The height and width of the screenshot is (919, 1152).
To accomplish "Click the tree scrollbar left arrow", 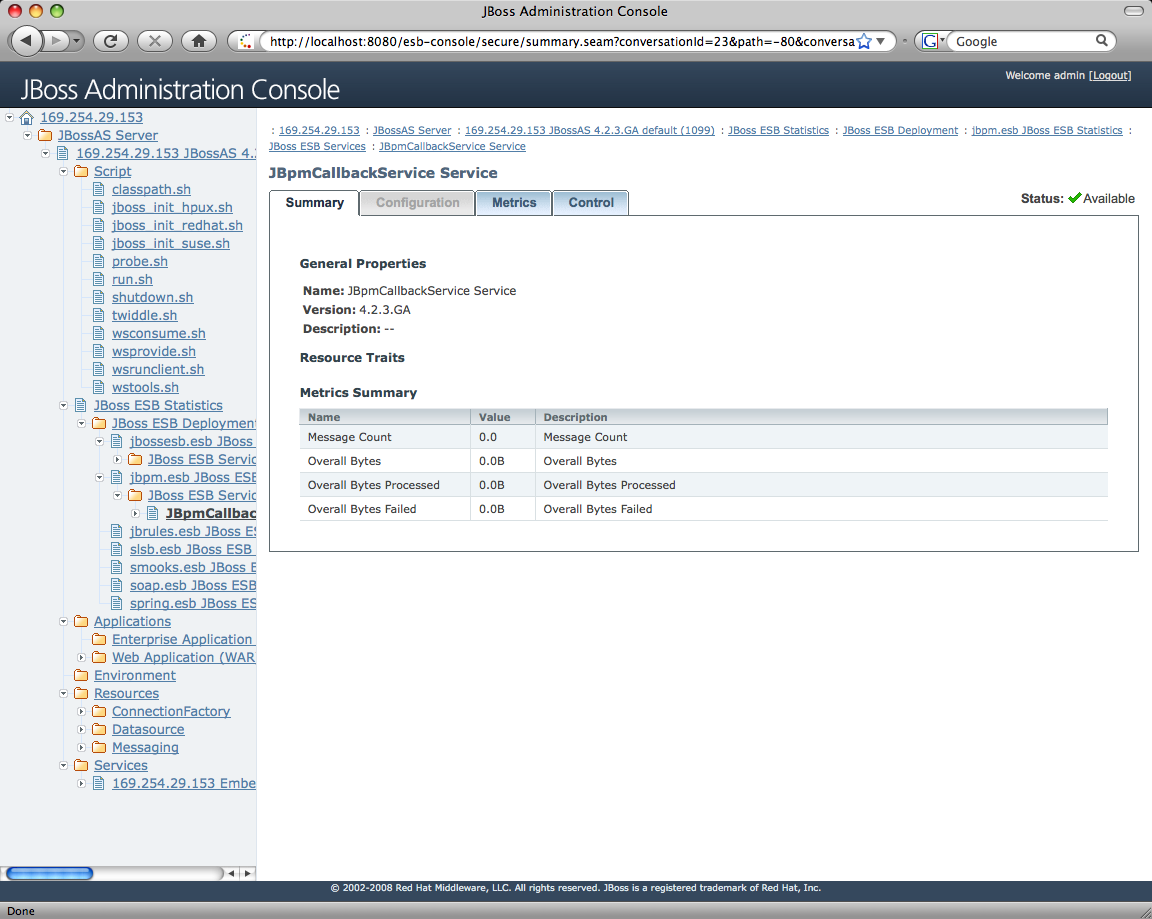I will [231, 873].
